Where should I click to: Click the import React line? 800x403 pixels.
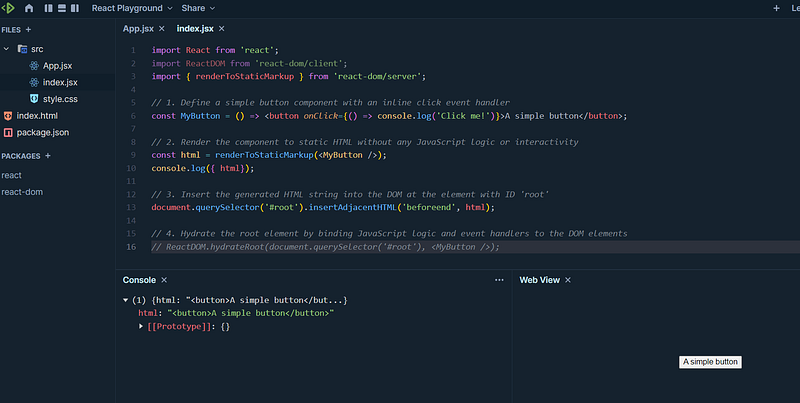(x=215, y=50)
